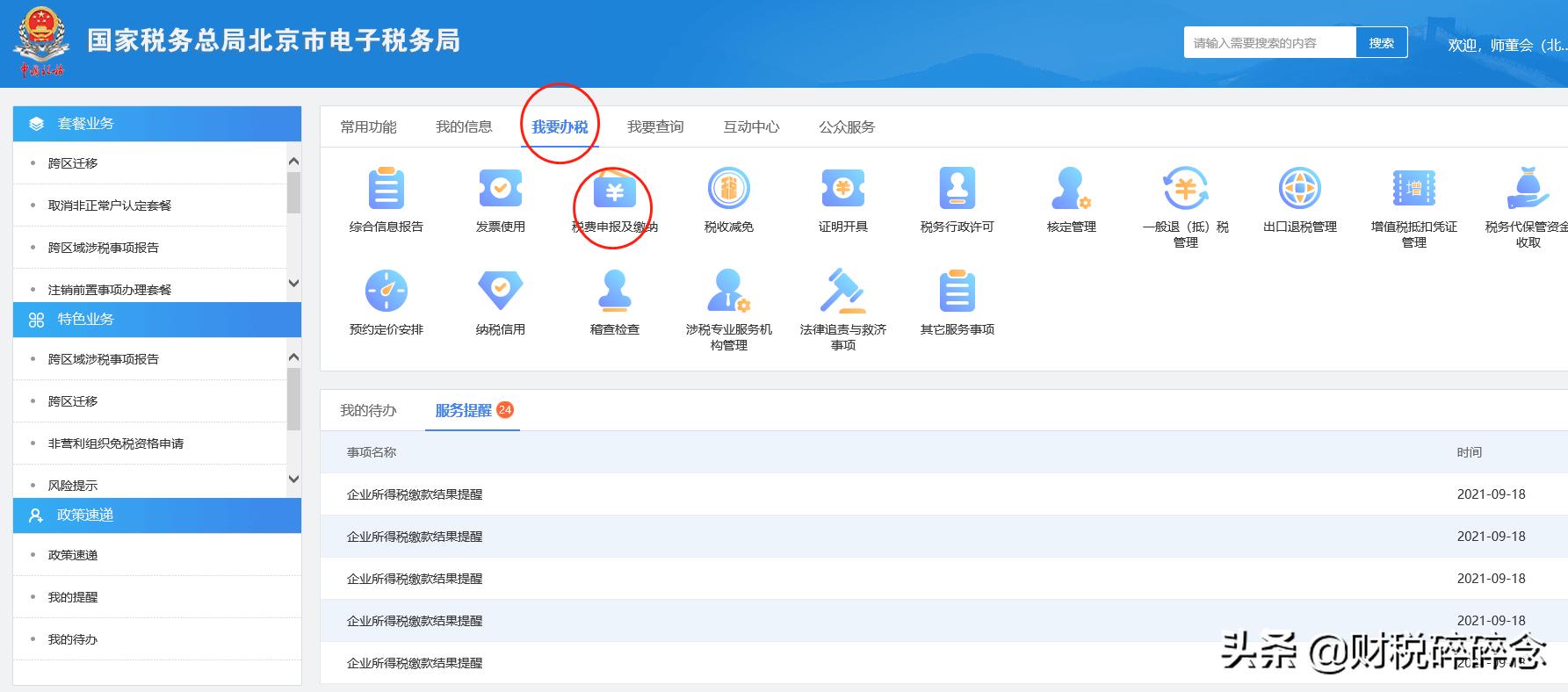Open 税收减免 icon
Screen dimensions: 1568x692
728,188
